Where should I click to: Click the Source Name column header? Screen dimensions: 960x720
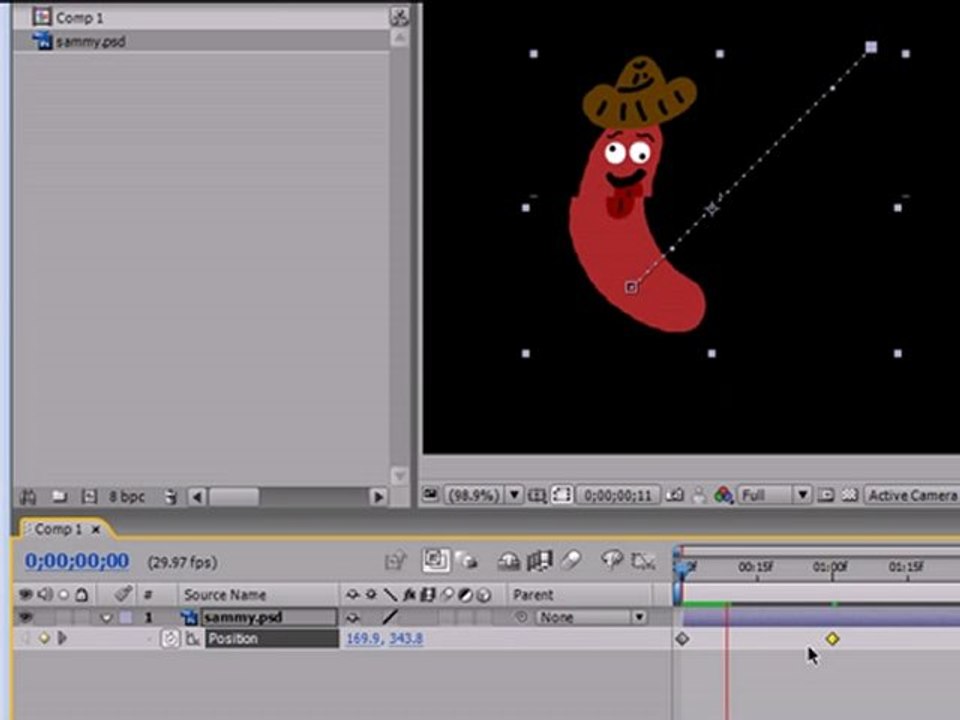pyautogui.click(x=225, y=594)
